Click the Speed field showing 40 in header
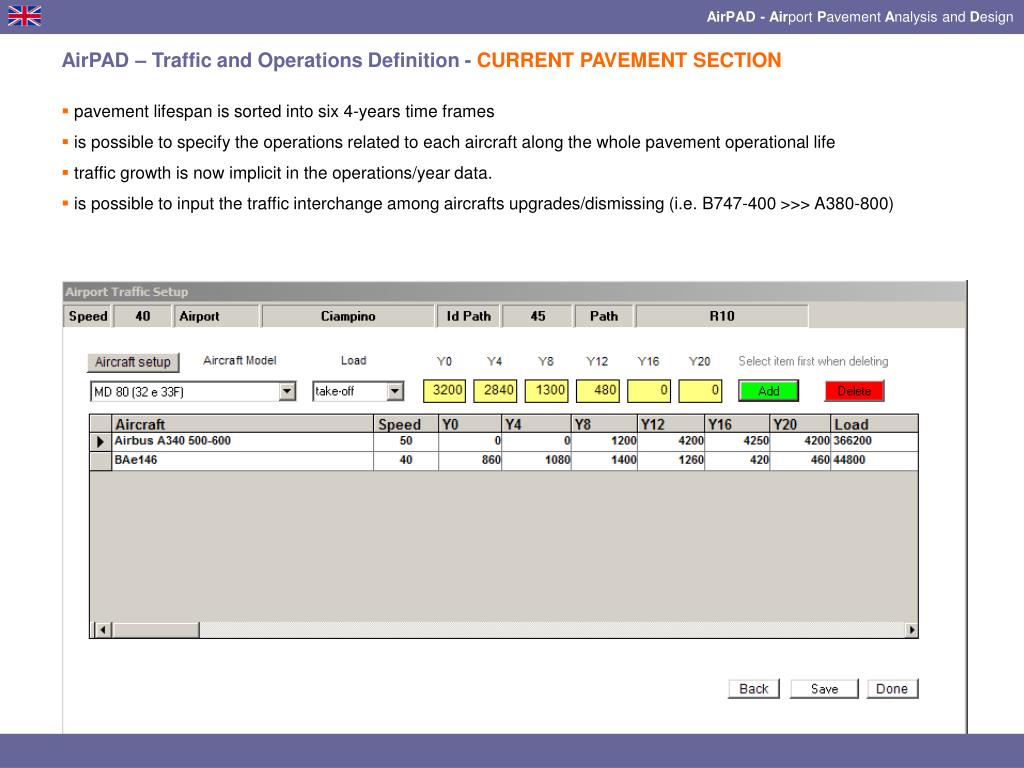 click(x=142, y=316)
